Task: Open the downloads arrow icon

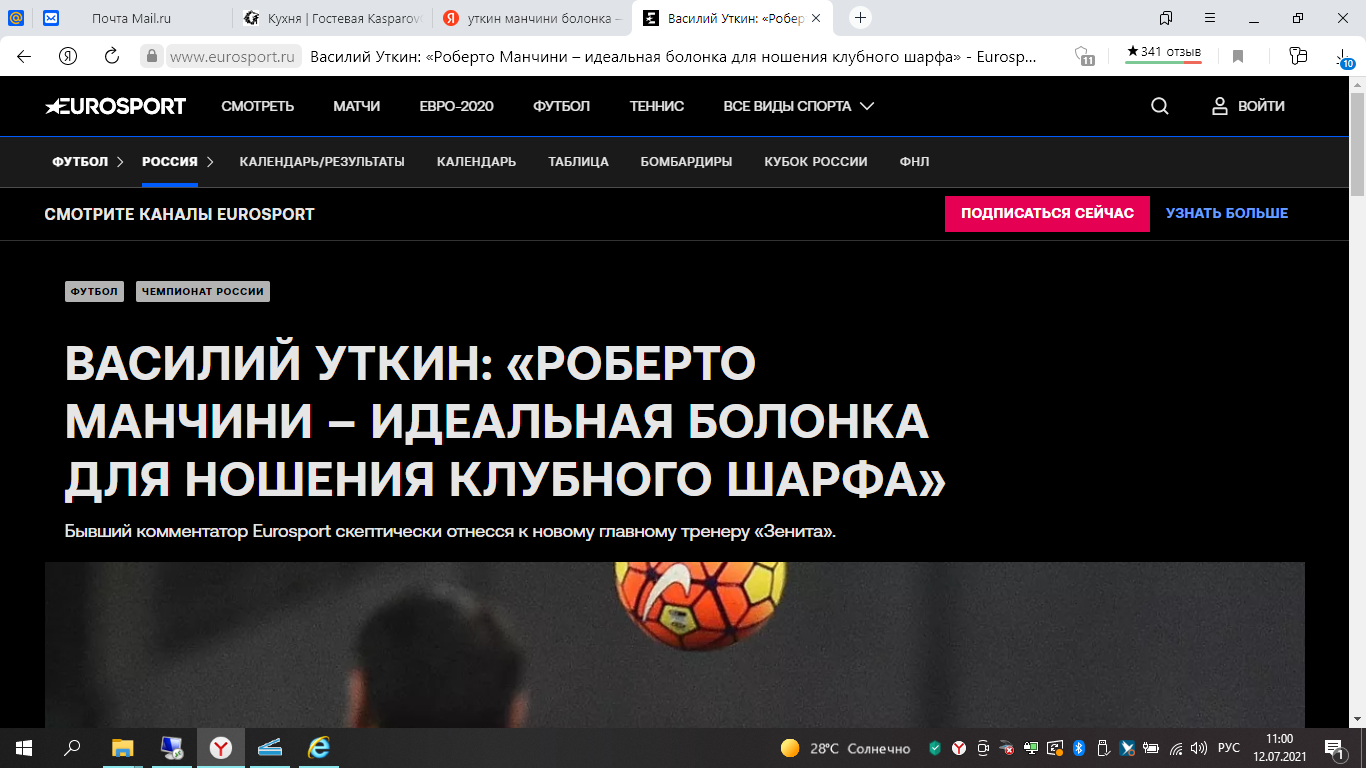Action: (x=1345, y=57)
